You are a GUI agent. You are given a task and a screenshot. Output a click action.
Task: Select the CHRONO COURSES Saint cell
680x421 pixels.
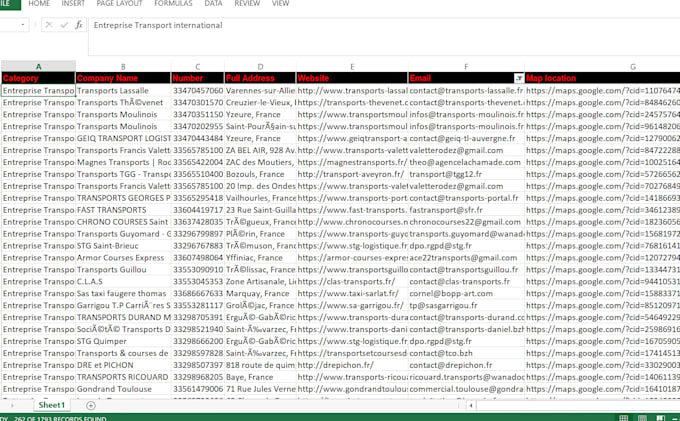[123, 222]
